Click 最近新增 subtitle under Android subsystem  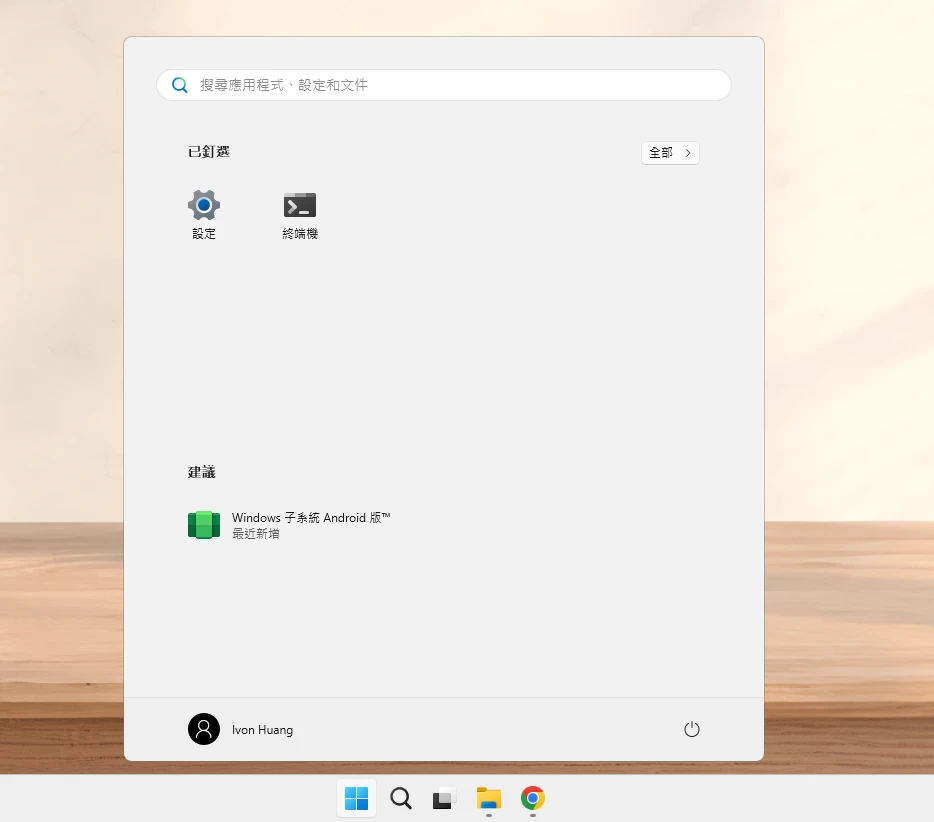point(256,534)
